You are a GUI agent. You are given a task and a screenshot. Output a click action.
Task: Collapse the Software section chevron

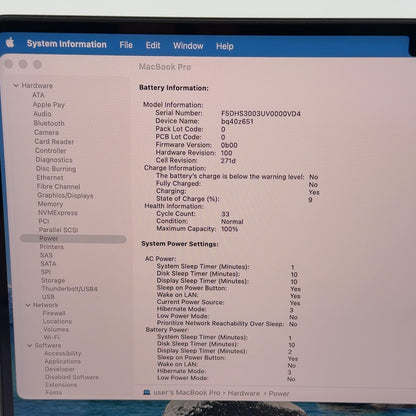(30, 345)
